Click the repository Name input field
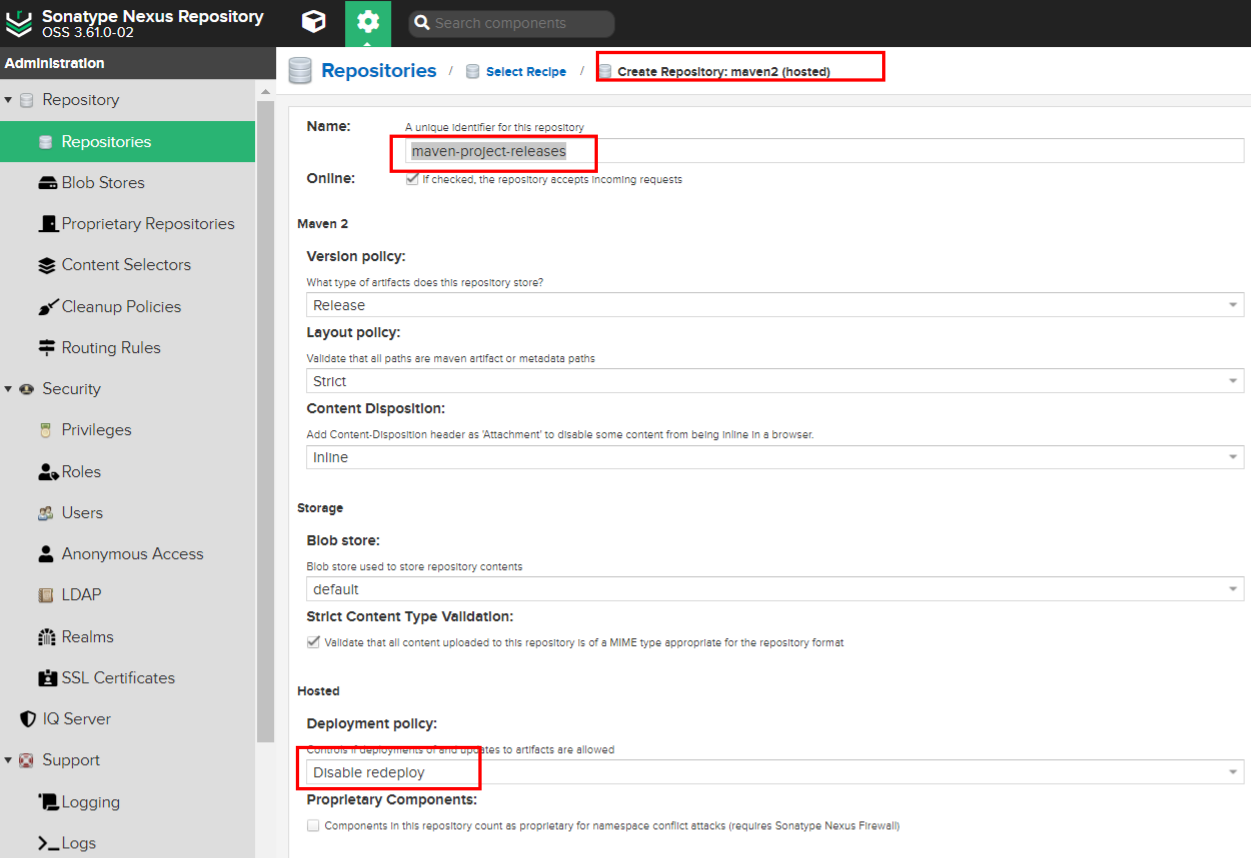Screen dimensions: 1251x858 coord(824,151)
